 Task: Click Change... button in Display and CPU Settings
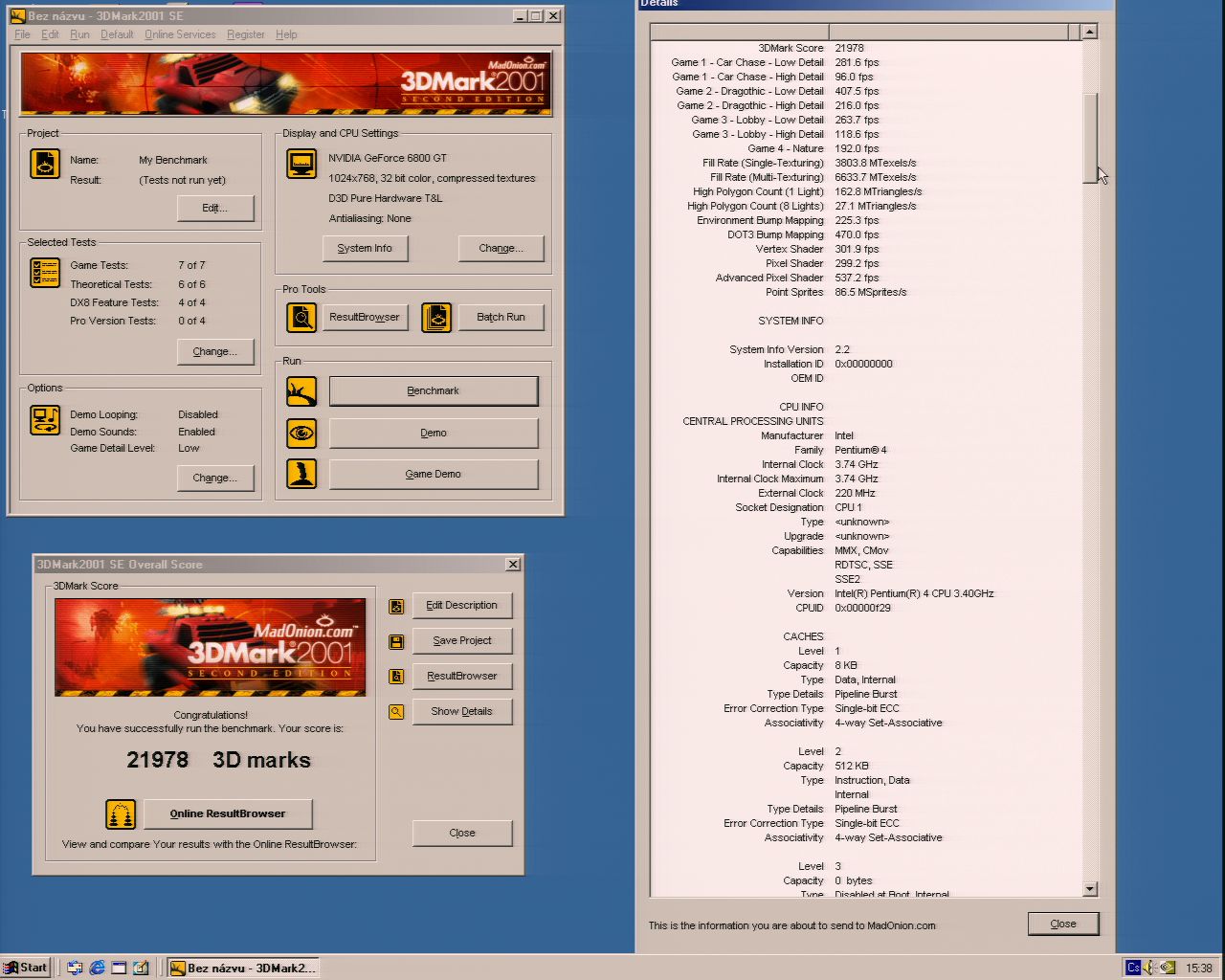pos(501,248)
